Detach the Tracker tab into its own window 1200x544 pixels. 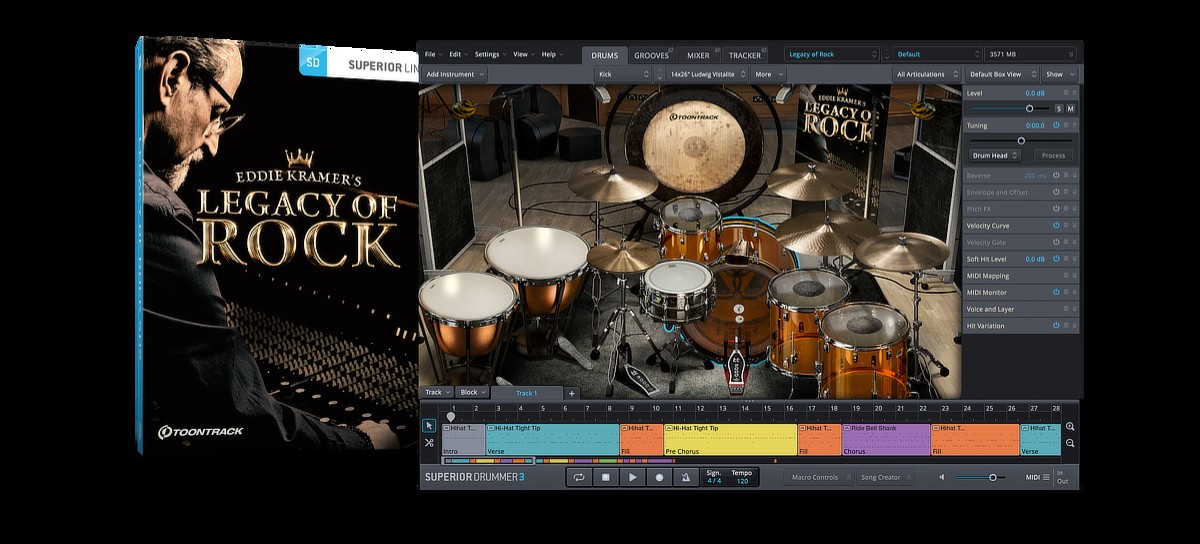coord(764,50)
